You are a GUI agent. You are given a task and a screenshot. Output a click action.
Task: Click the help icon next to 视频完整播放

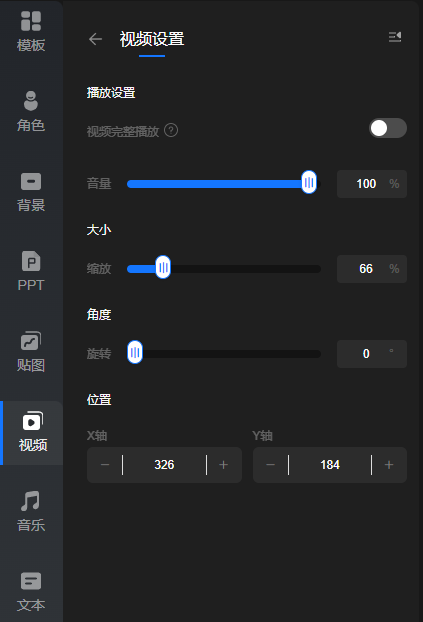pos(171,130)
